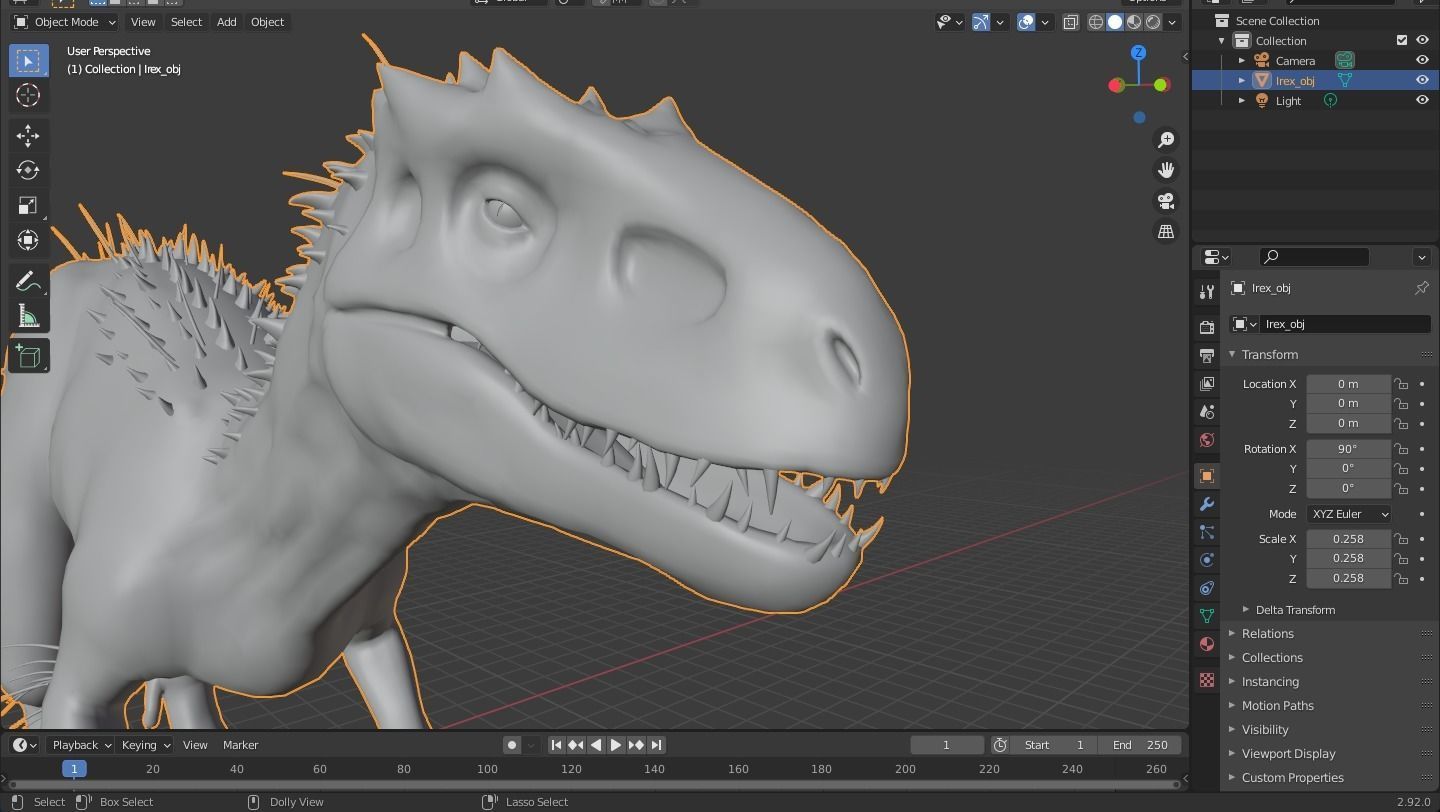Click the Scale X value field
Image resolution: width=1440 pixels, height=812 pixels.
point(1348,539)
